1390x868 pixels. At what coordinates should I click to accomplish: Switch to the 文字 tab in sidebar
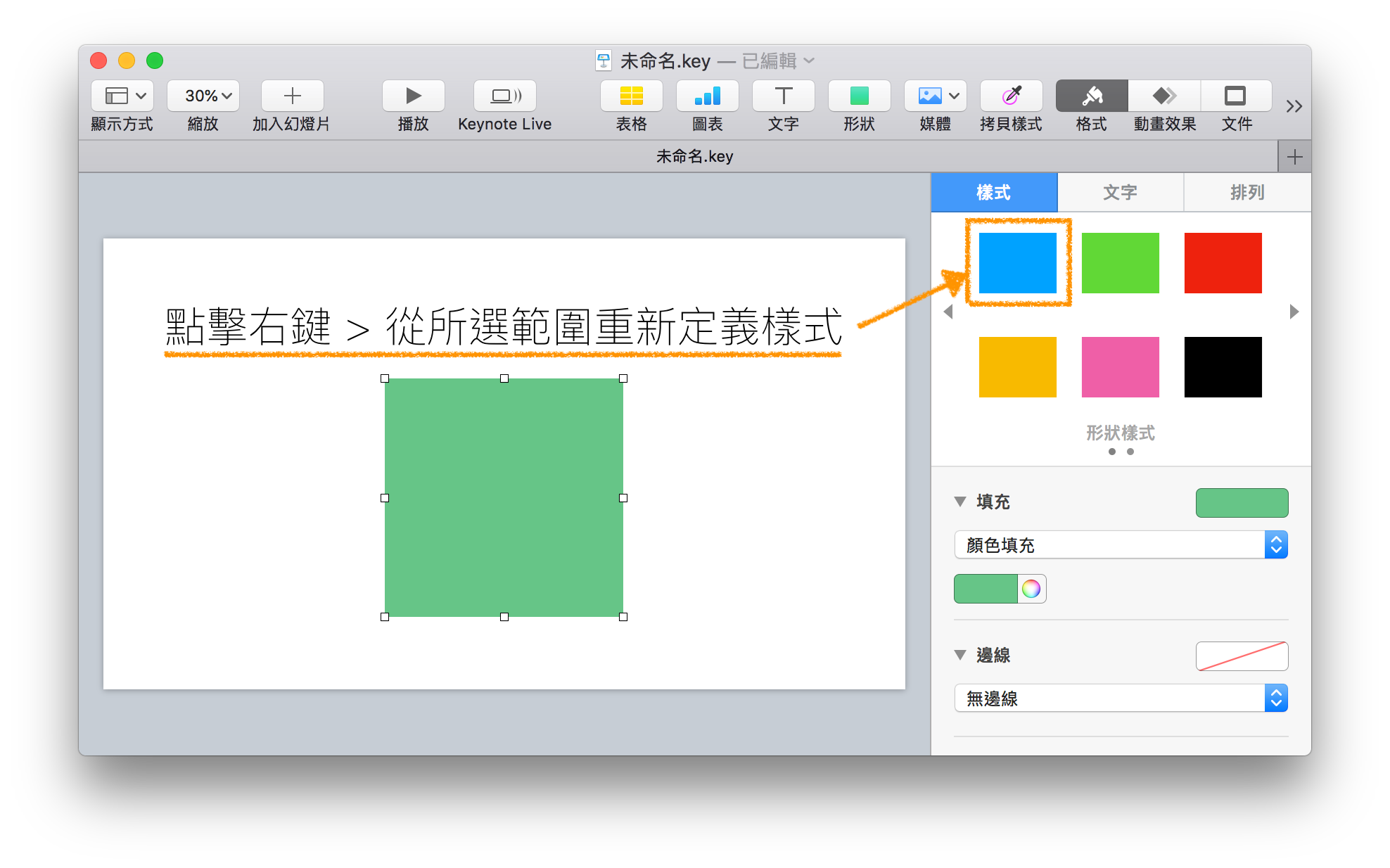coord(1120,193)
